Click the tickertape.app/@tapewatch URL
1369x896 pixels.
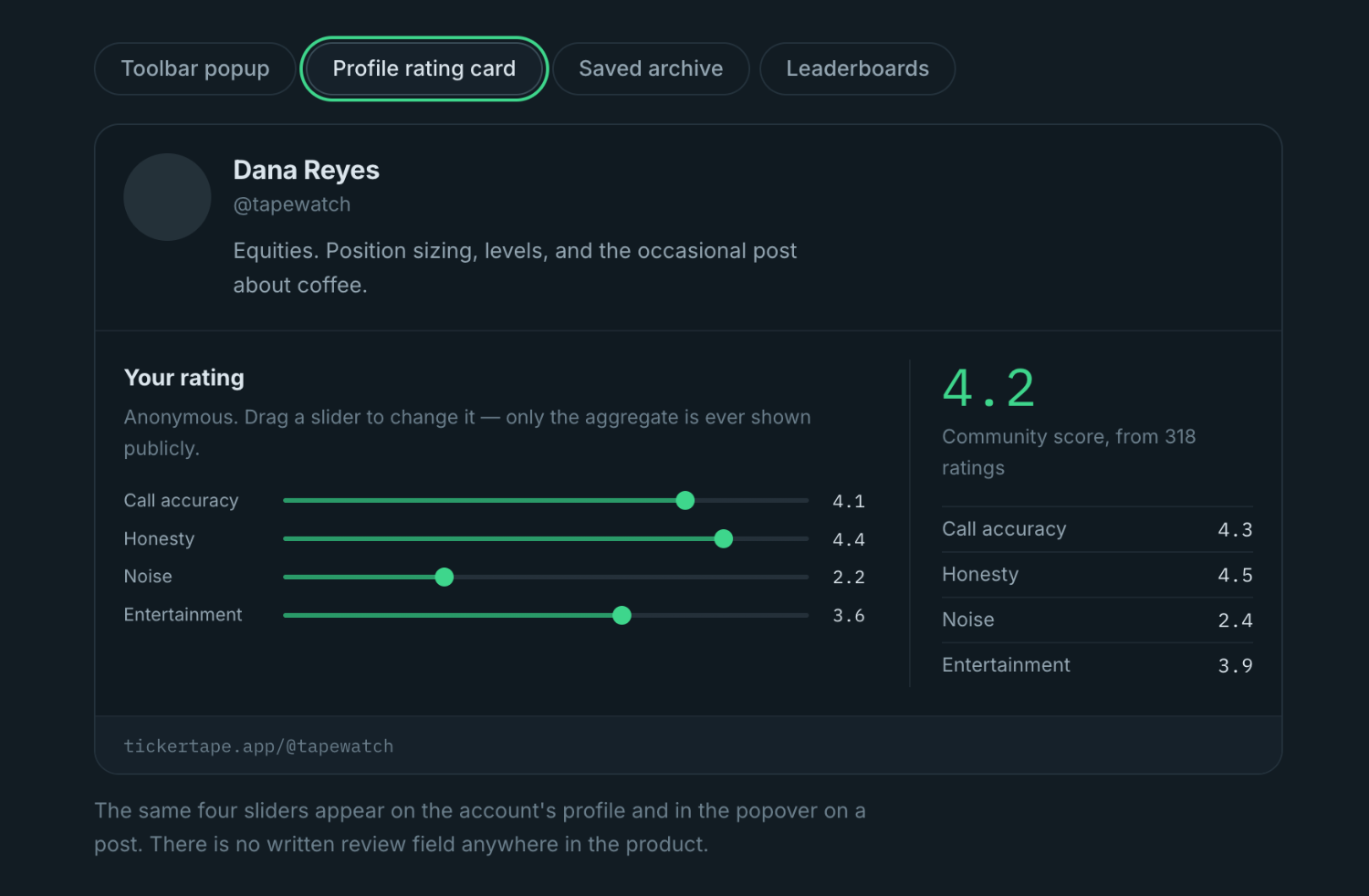(259, 746)
